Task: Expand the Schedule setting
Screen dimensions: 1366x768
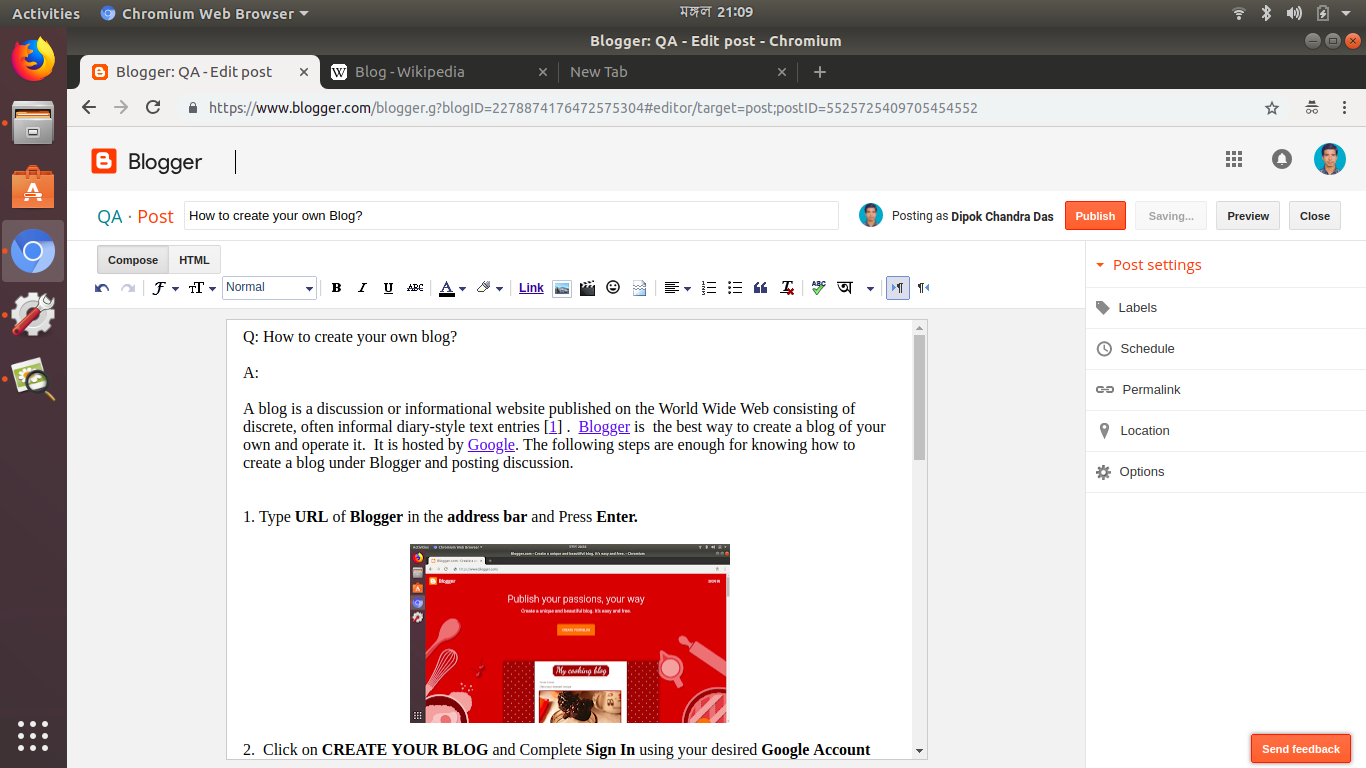Action: pos(1225,349)
